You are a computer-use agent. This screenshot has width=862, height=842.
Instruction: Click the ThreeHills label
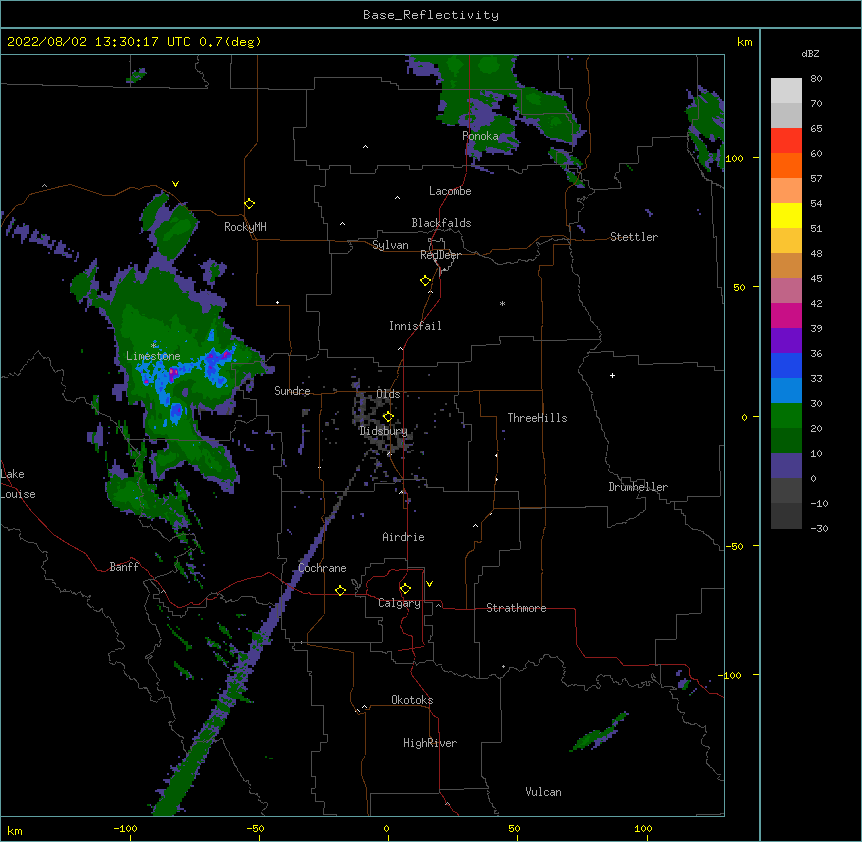coord(537,418)
